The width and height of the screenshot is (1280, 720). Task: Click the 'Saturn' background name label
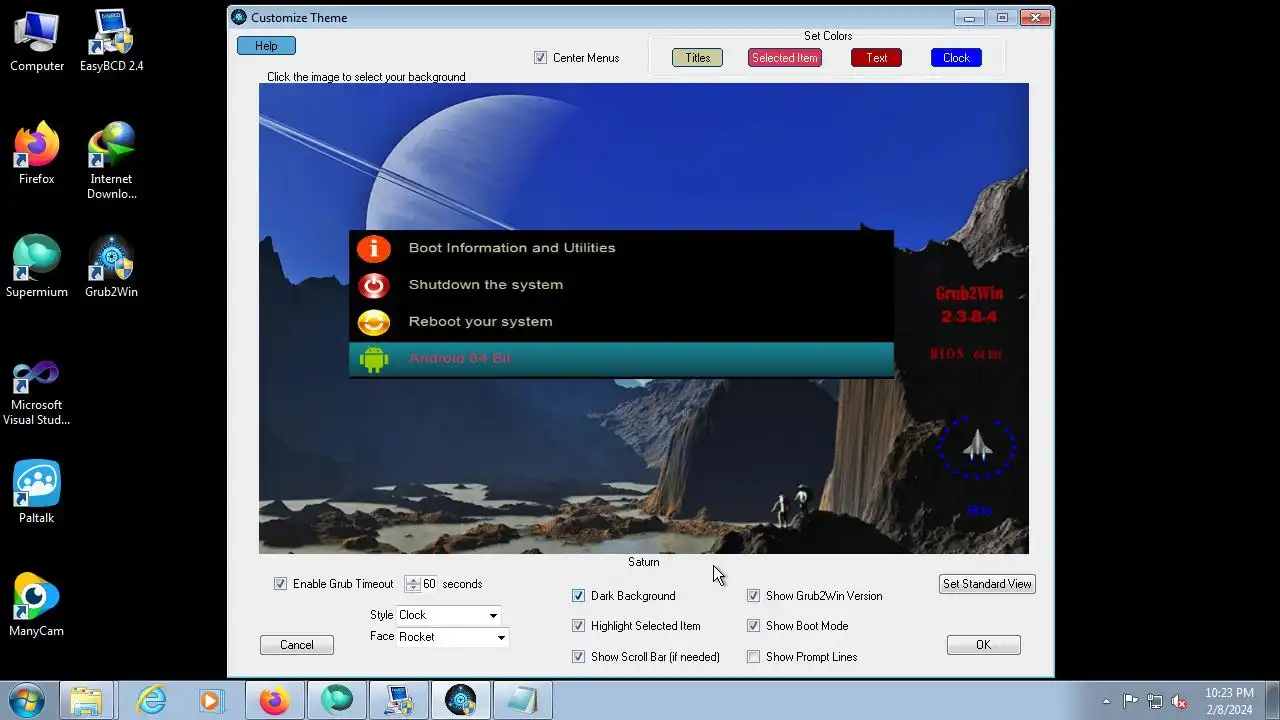pos(644,562)
